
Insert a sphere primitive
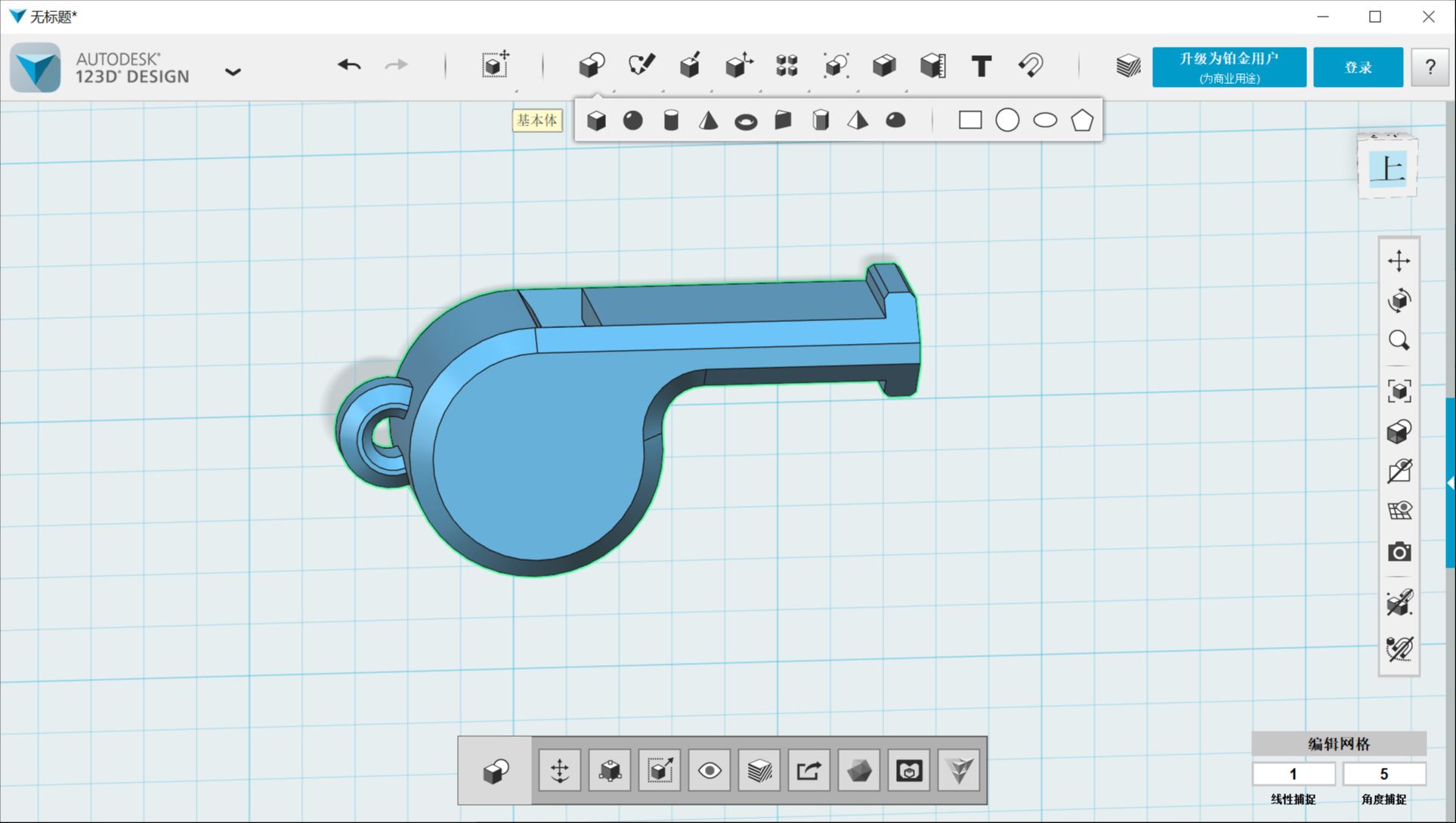tap(633, 119)
